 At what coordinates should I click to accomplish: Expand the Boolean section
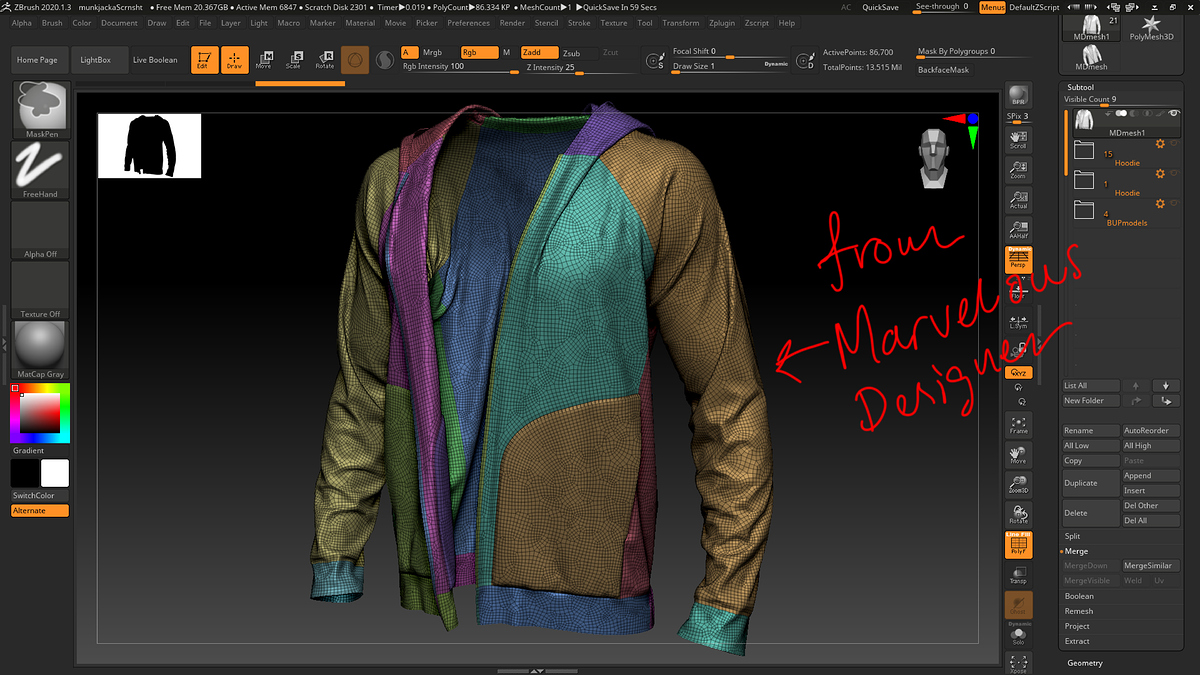(1079, 597)
